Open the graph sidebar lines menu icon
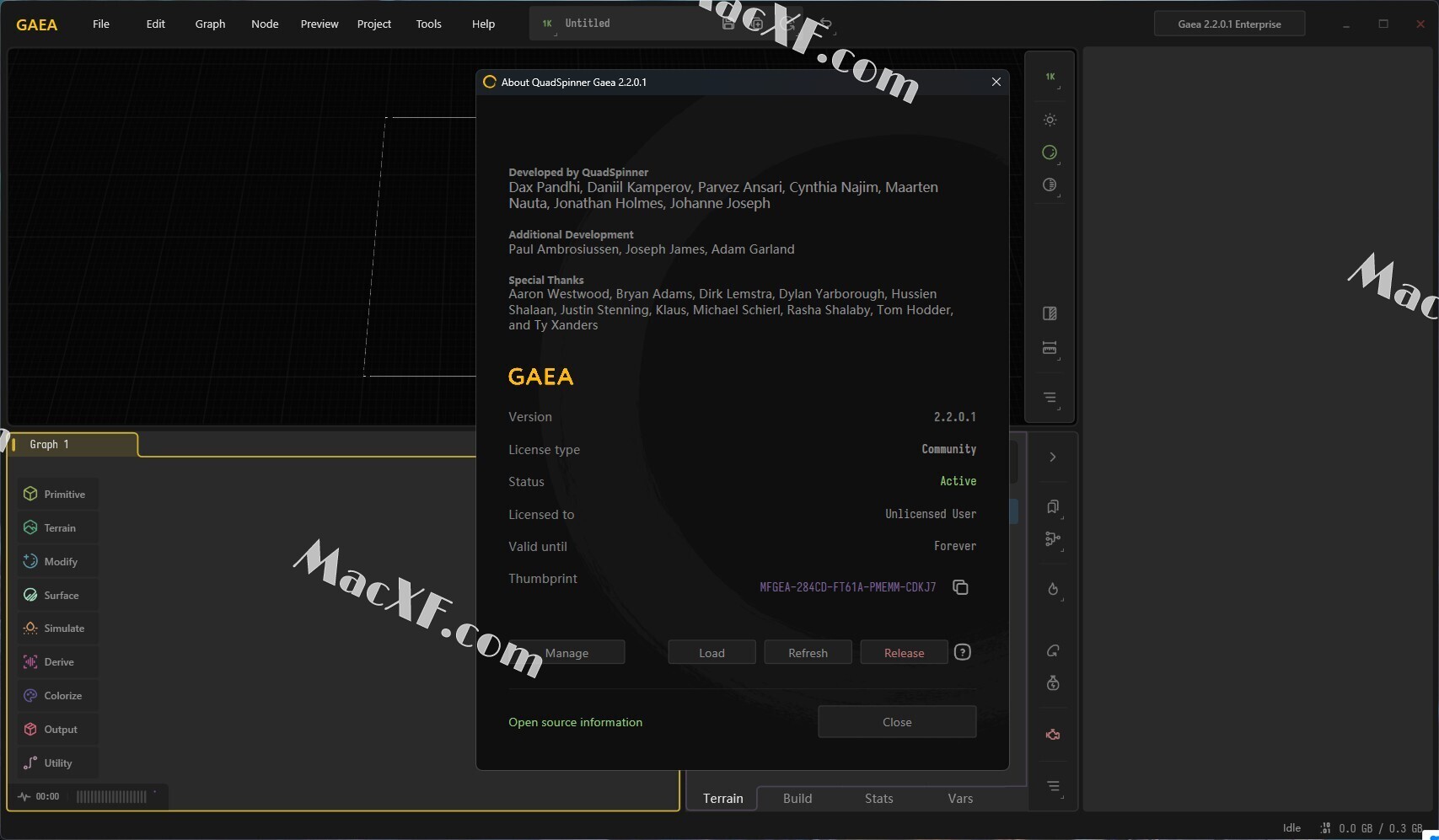This screenshot has height=840, width=1439. pos(1053,786)
